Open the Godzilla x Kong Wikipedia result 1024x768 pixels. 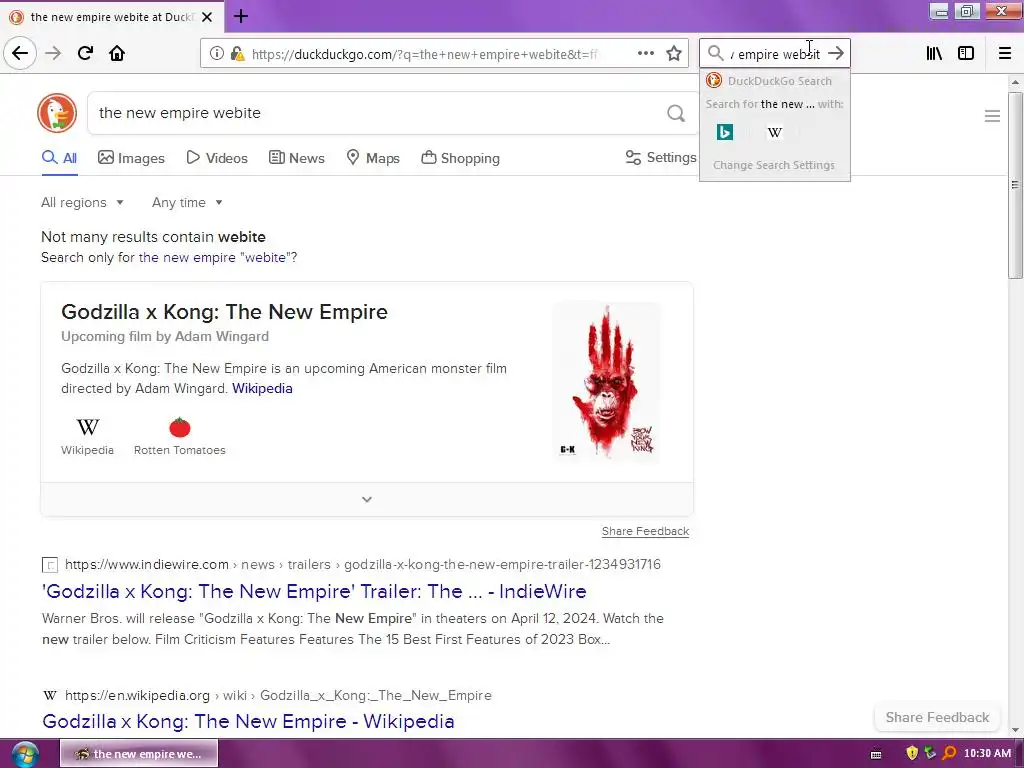click(x=248, y=722)
